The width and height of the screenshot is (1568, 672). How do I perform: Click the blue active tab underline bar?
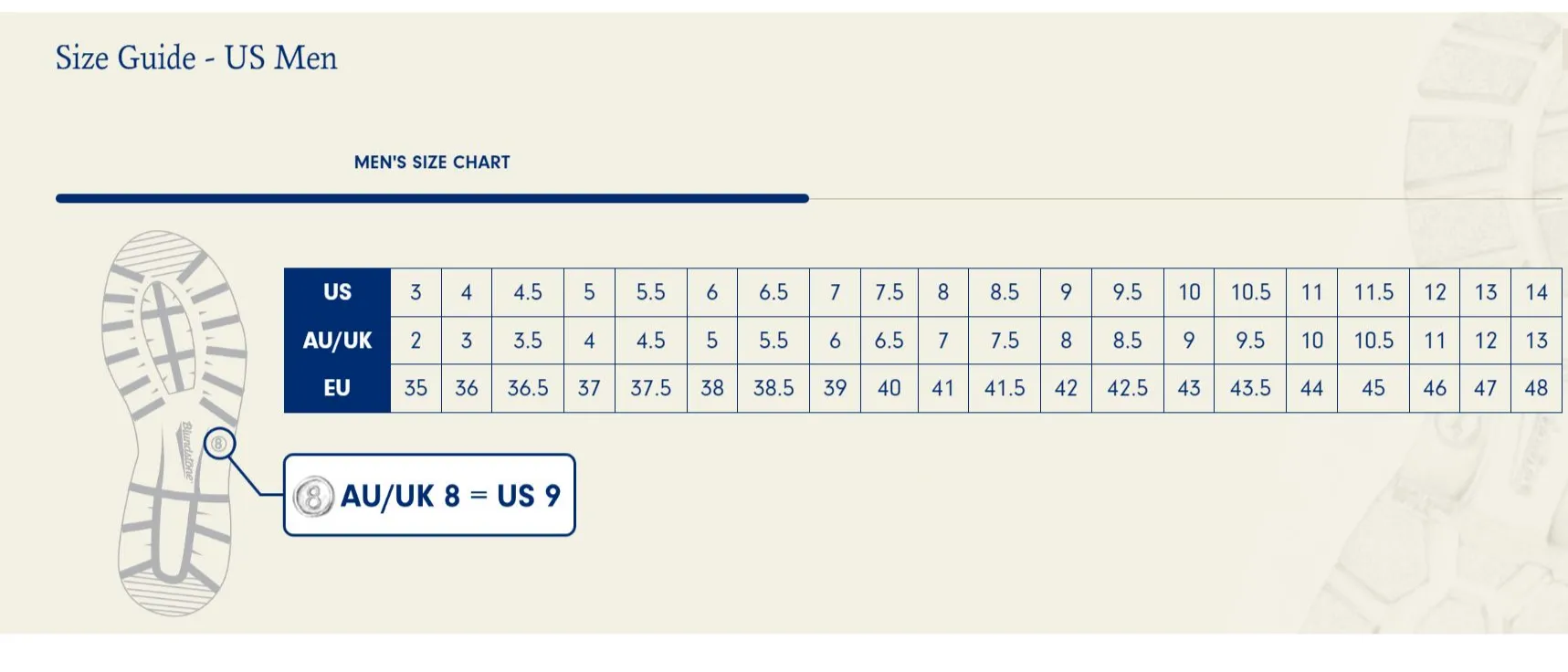click(432, 198)
